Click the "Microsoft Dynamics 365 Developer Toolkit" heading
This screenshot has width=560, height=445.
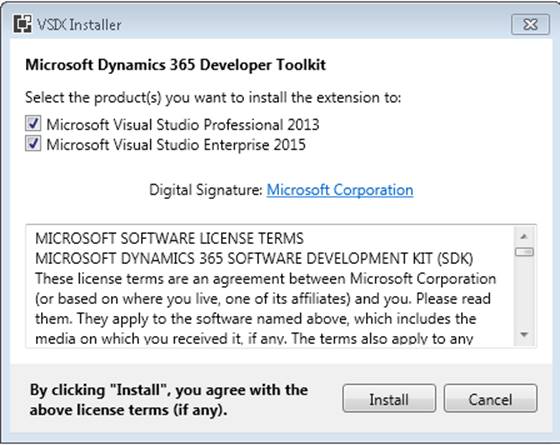coord(176,65)
